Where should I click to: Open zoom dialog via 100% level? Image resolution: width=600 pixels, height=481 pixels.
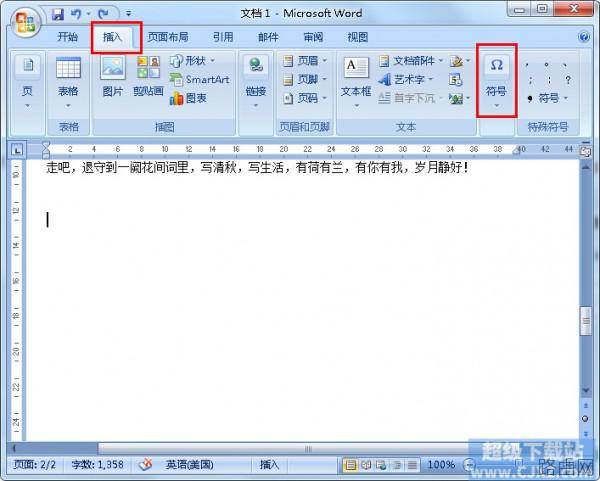click(x=441, y=465)
